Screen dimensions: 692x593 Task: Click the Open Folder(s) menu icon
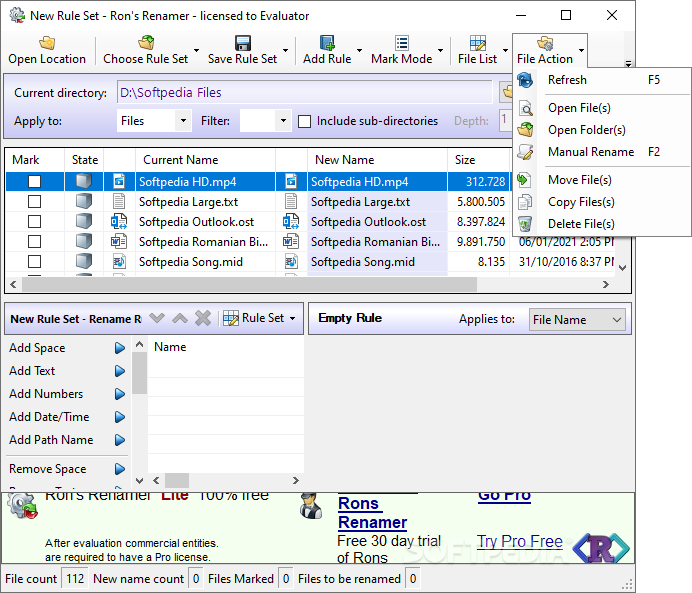point(525,130)
